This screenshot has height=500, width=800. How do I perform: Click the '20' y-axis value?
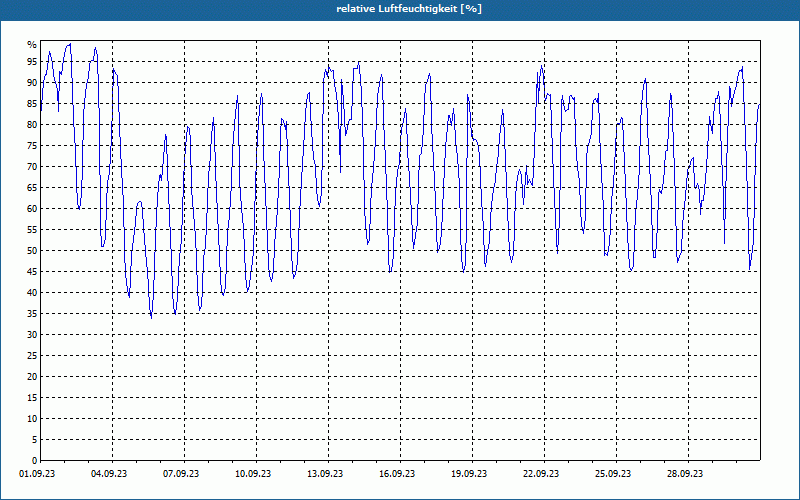coord(32,377)
